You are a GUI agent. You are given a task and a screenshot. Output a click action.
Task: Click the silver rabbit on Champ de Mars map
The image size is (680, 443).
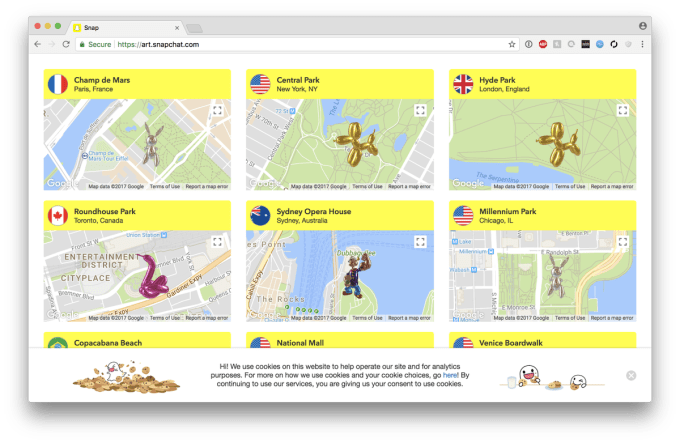point(152,144)
